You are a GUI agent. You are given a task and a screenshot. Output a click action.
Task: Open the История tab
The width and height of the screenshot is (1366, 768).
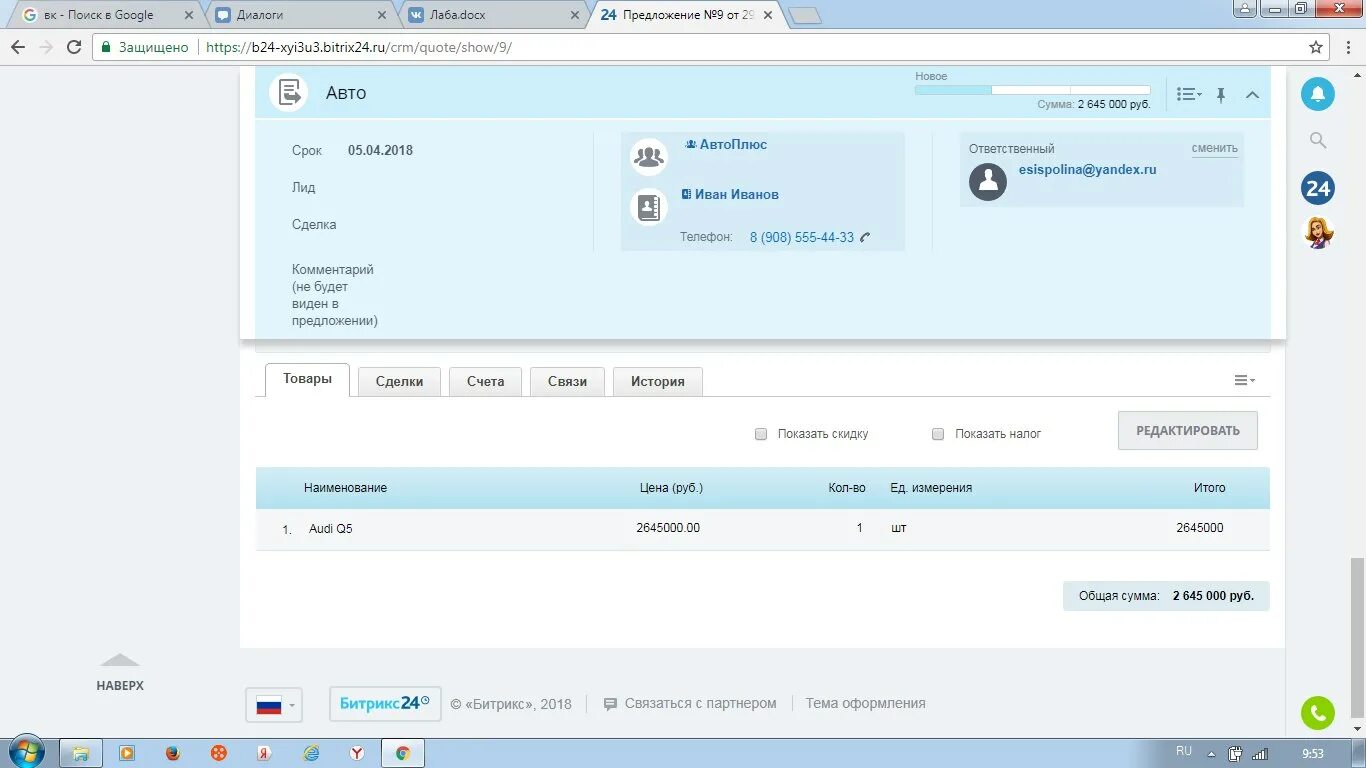click(x=658, y=381)
